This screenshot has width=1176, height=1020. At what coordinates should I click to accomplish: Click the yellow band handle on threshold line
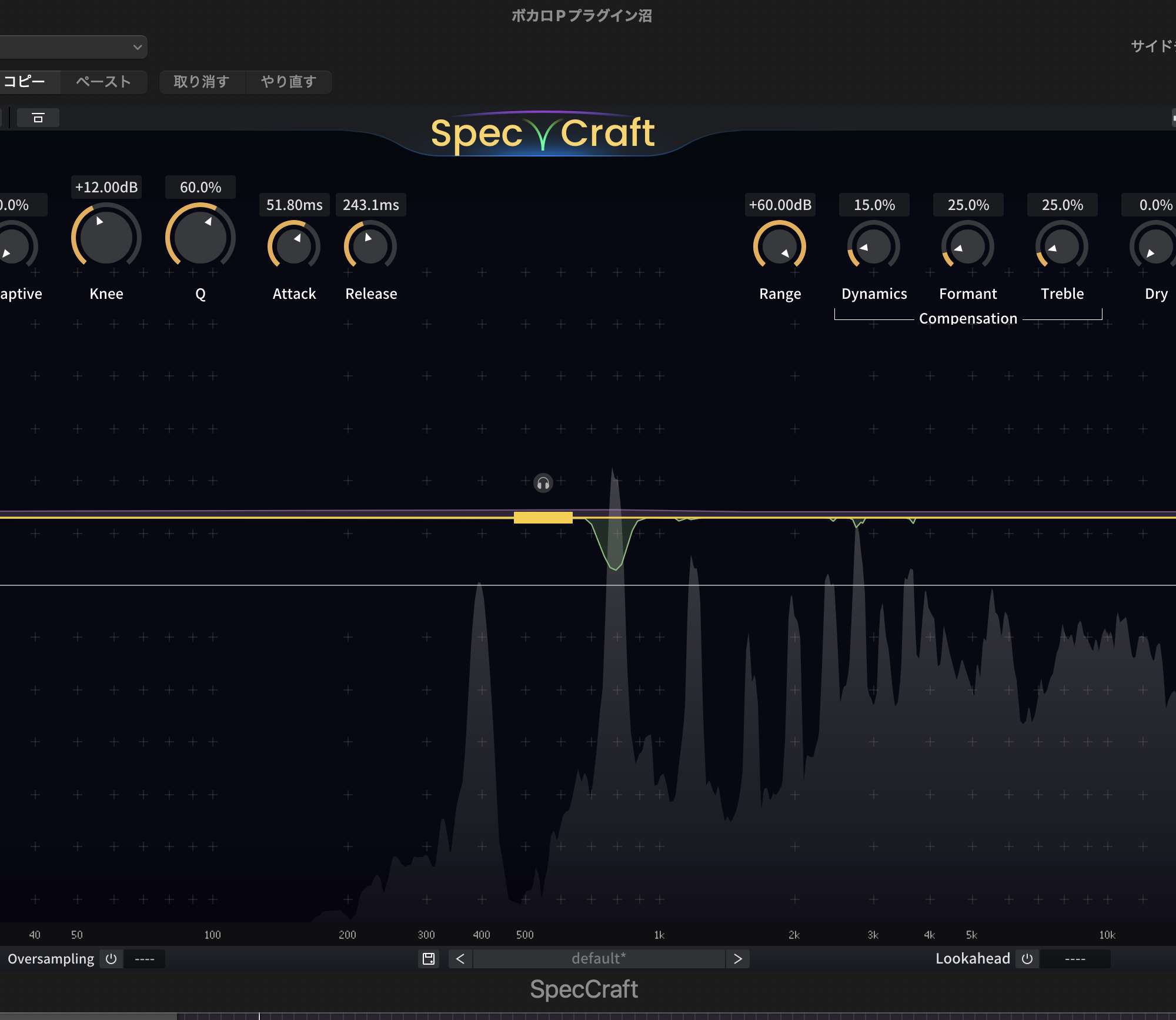tap(543, 517)
